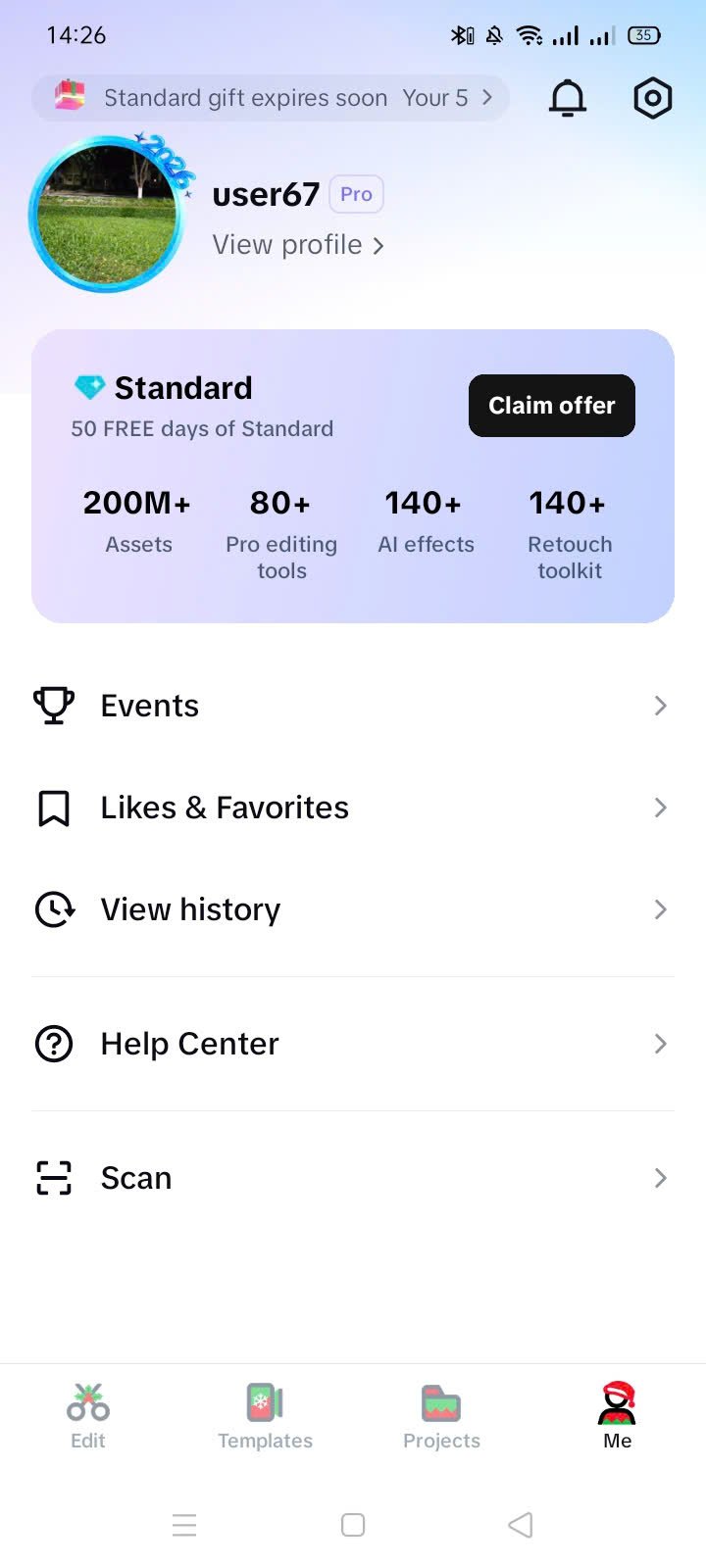Tap the Help Center question mark icon
706x1568 pixels.
[54, 1044]
